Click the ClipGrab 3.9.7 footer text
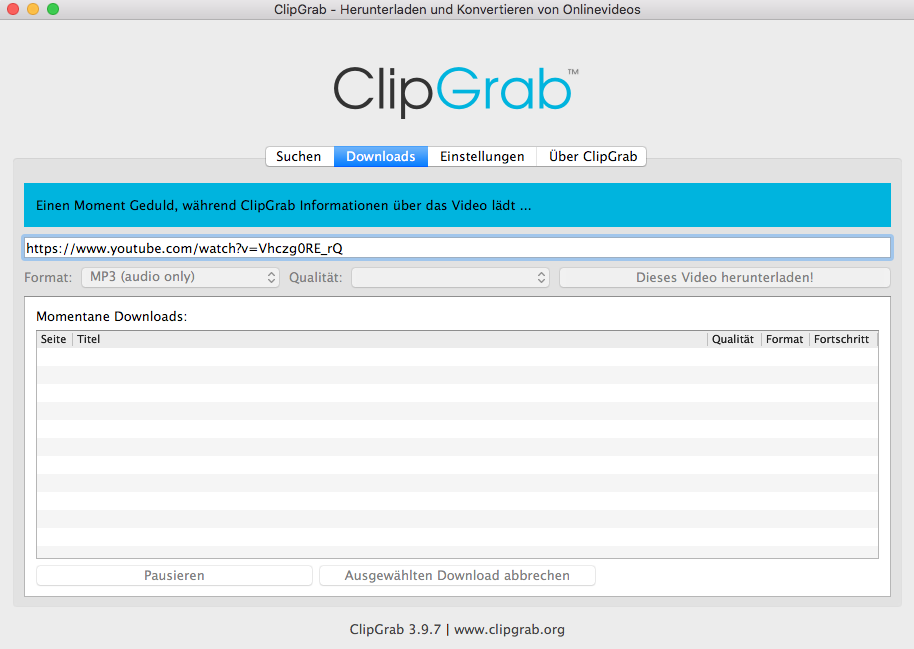 (457, 630)
